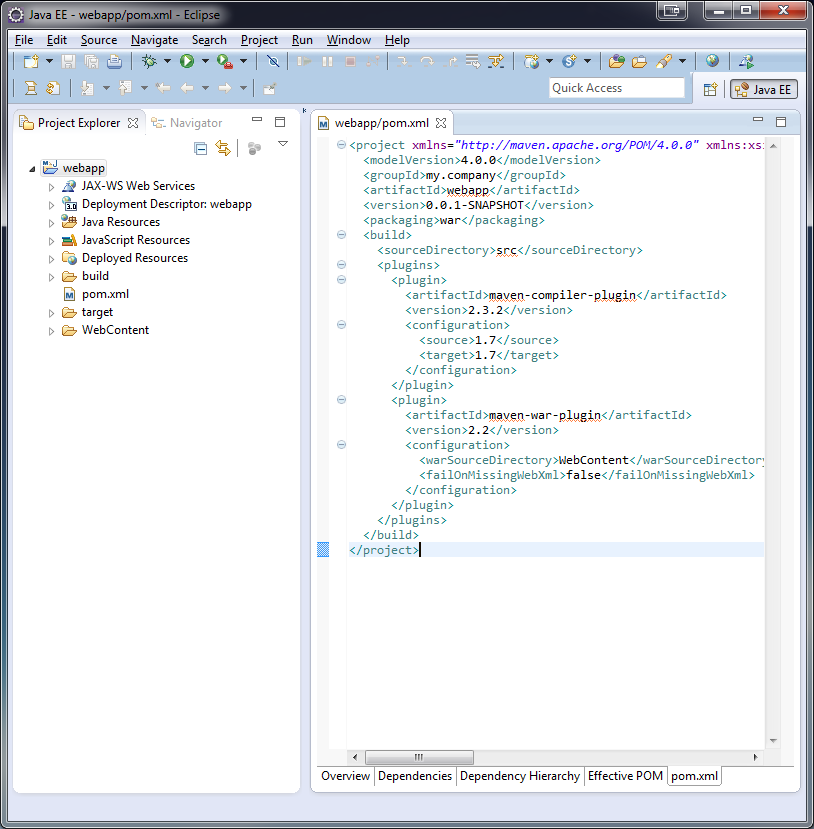Image resolution: width=814 pixels, height=829 pixels.
Task: Open the Help menu
Action: coord(397,40)
